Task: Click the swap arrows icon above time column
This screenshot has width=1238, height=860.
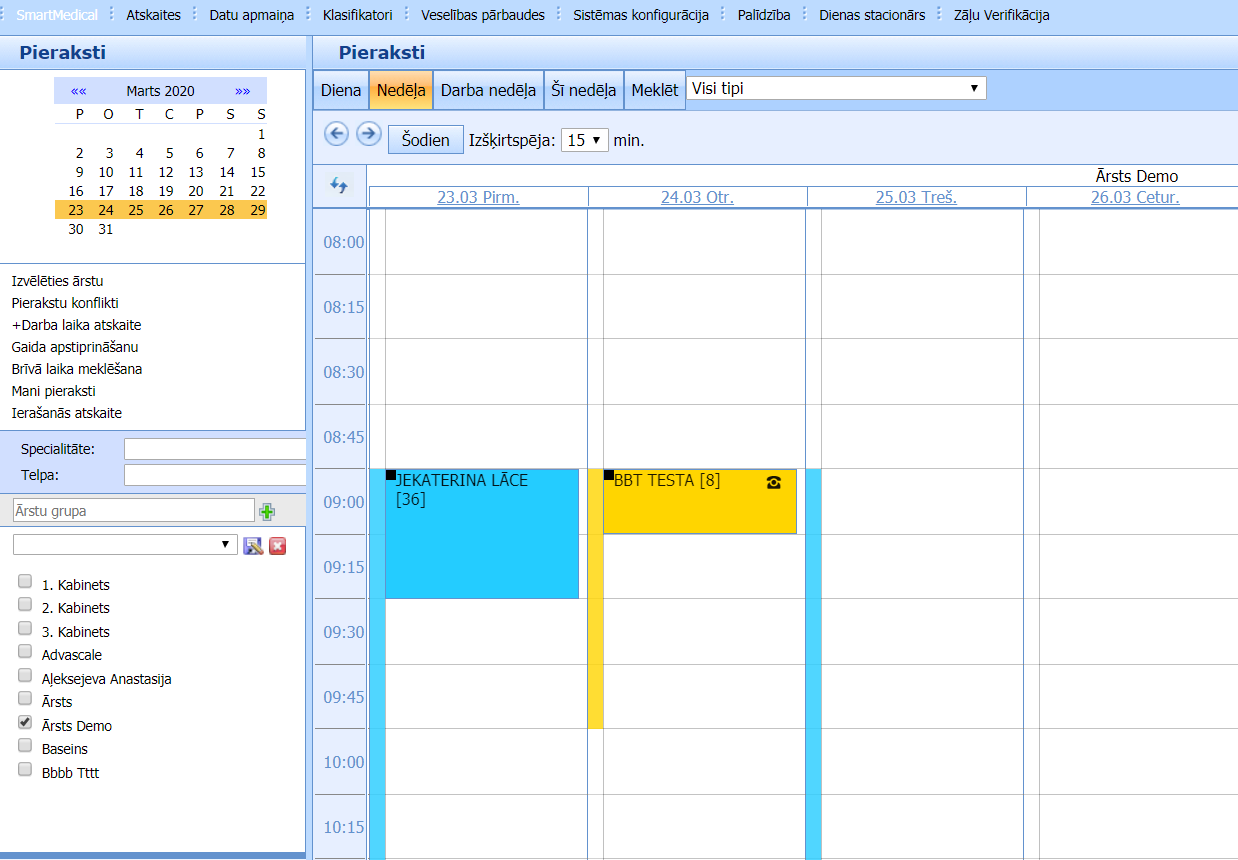Action: click(x=339, y=186)
